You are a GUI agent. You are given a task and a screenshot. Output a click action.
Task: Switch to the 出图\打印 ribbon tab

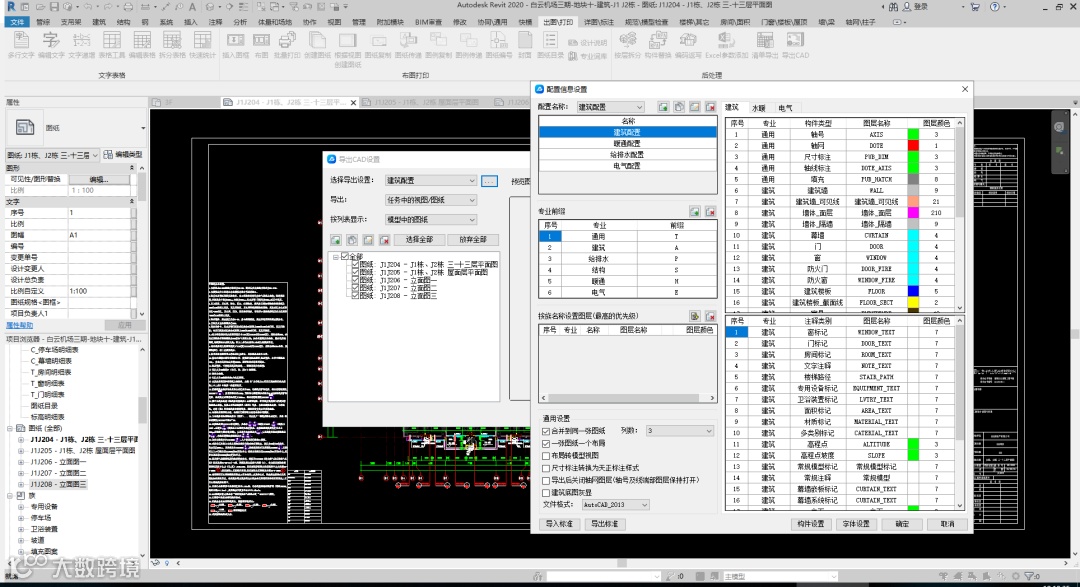[557, 22]
